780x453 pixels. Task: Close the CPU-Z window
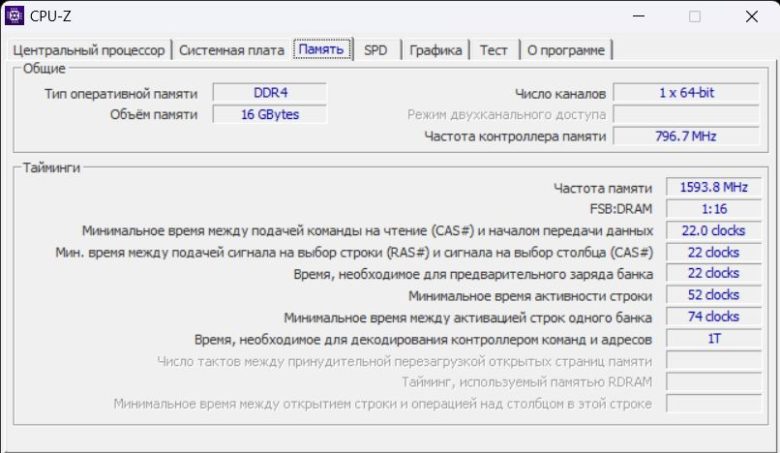(752, 16)
